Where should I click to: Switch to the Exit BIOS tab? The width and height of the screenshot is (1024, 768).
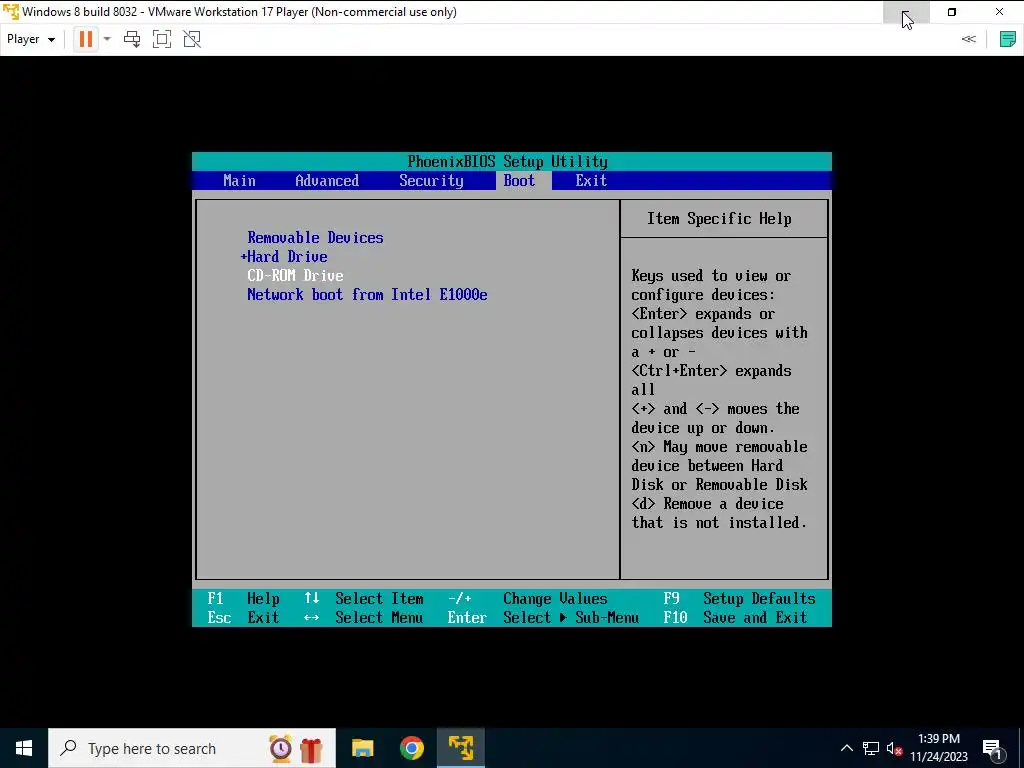591,181
